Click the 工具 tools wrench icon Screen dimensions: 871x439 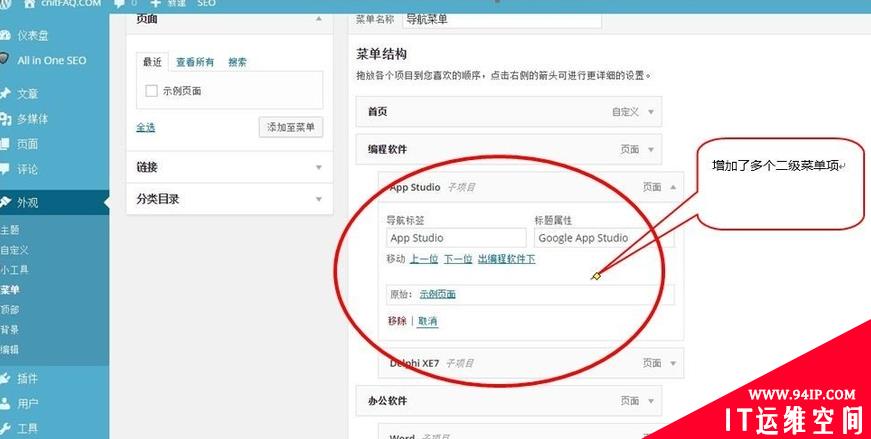(x=5, y=428)
